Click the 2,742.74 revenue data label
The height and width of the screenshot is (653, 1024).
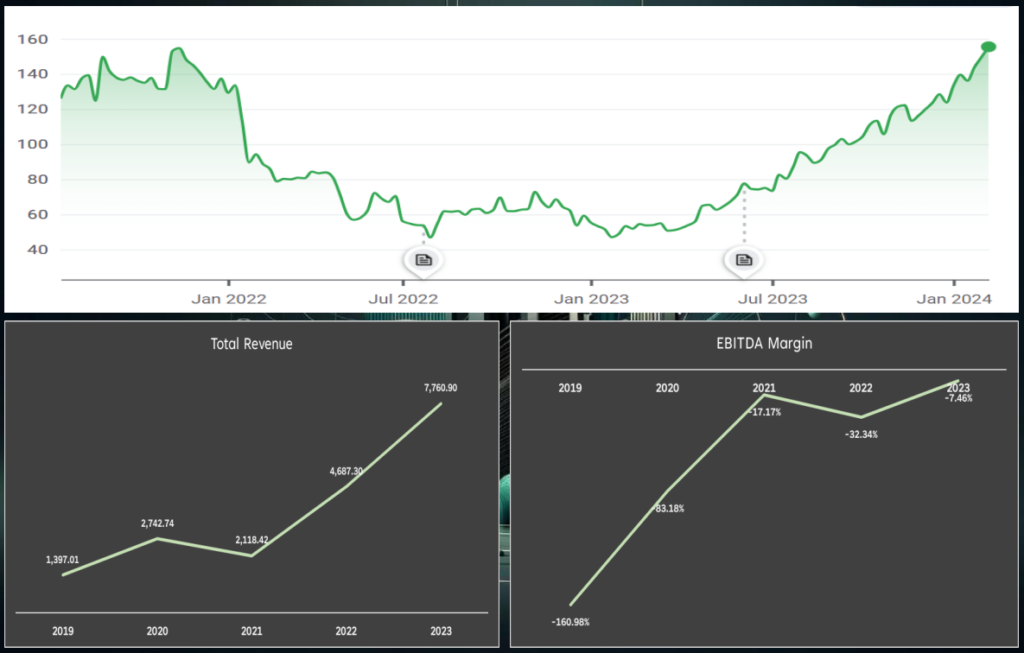[158, 523]
